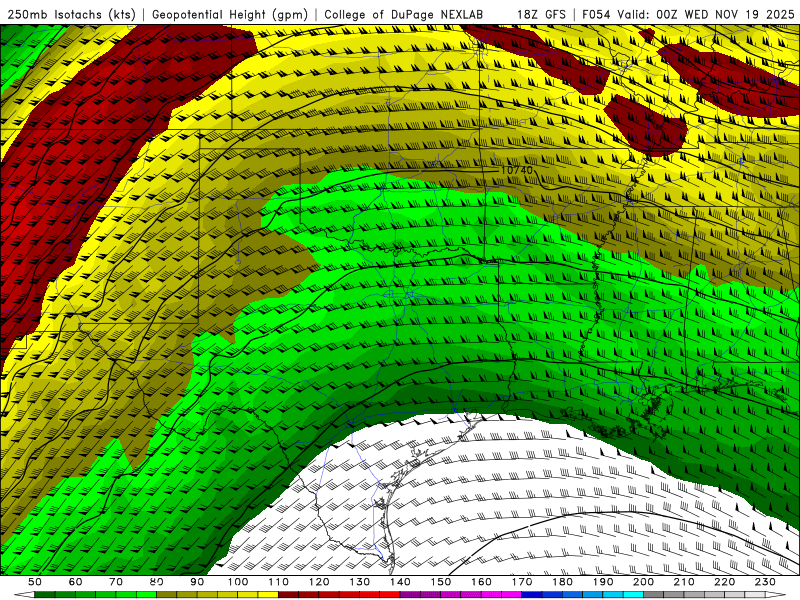This screenshot has height=600, width=800.
Task: Click the "18Z GFS" model run label
Action: [x=541, y=15]
